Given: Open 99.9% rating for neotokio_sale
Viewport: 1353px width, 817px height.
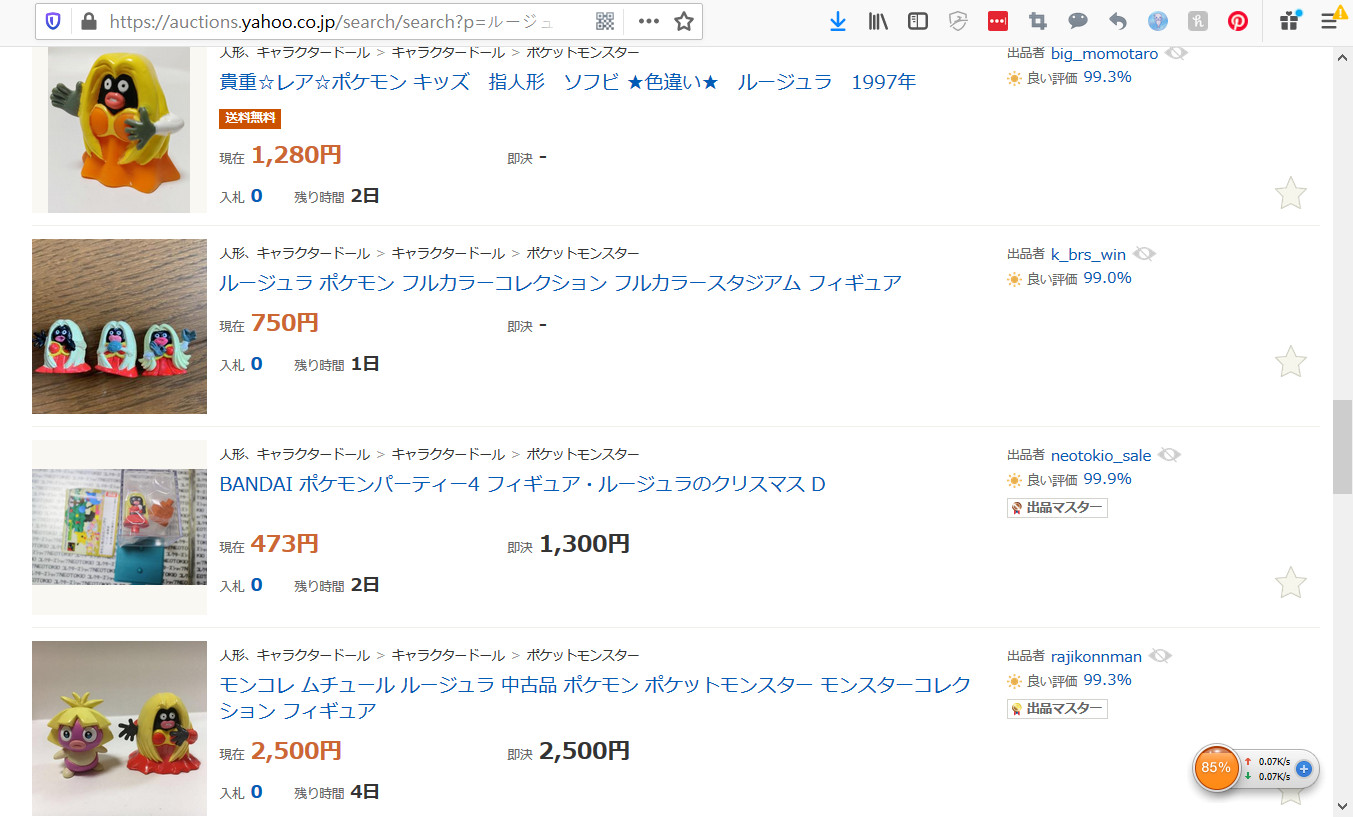Looking at the screenshot, I should (x=1108, y=479).
